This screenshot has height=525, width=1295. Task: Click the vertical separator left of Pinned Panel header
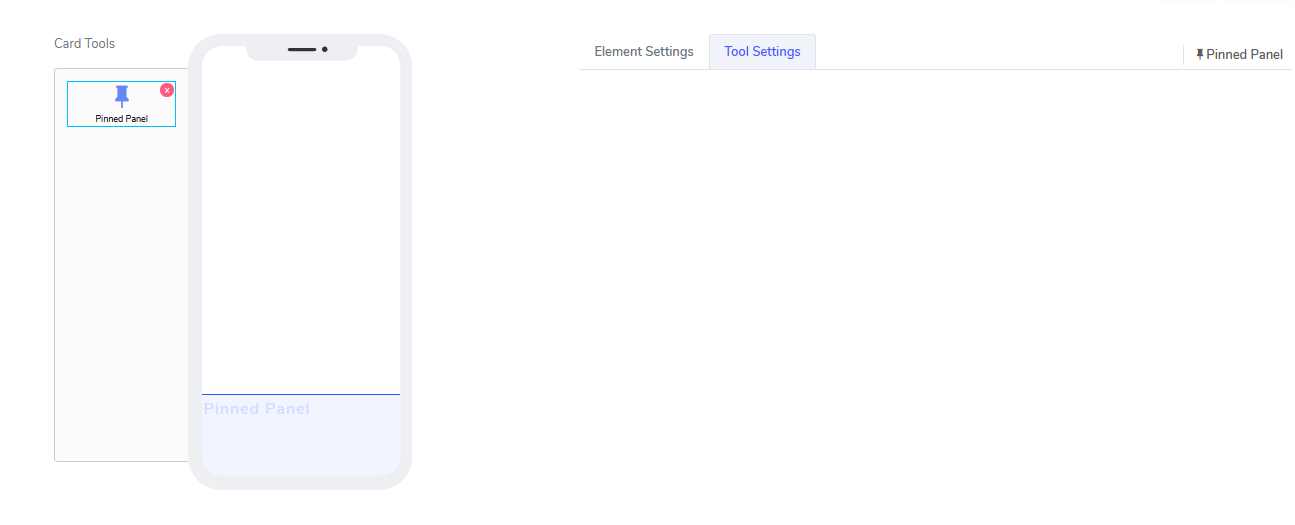coord(1184,55)
